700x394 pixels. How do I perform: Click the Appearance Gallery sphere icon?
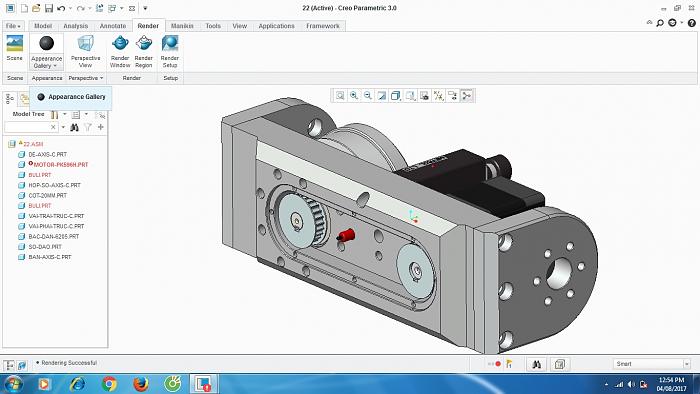pos(46,43)
